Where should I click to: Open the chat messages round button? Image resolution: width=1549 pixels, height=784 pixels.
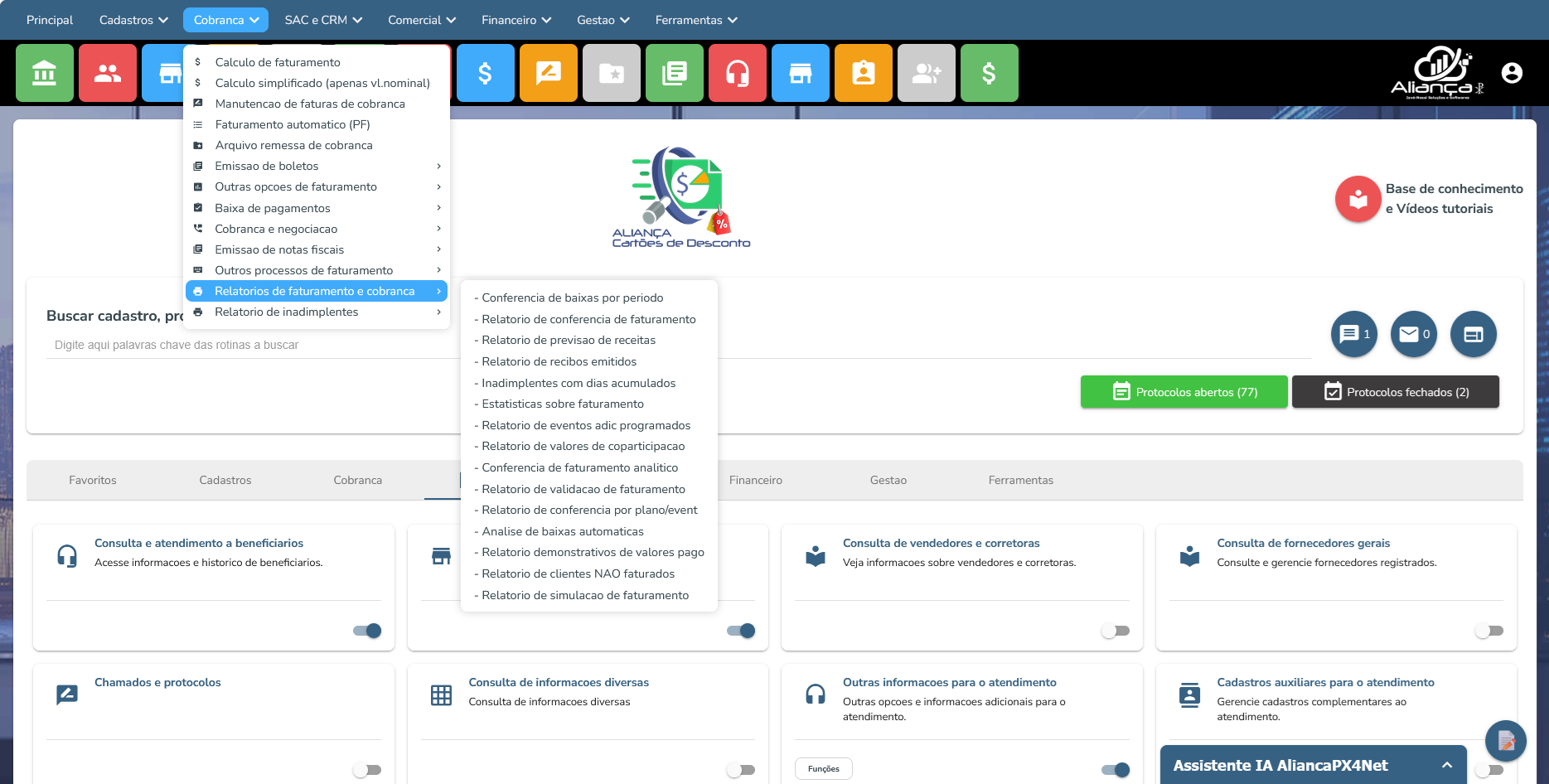click(x=1354, y=334)
